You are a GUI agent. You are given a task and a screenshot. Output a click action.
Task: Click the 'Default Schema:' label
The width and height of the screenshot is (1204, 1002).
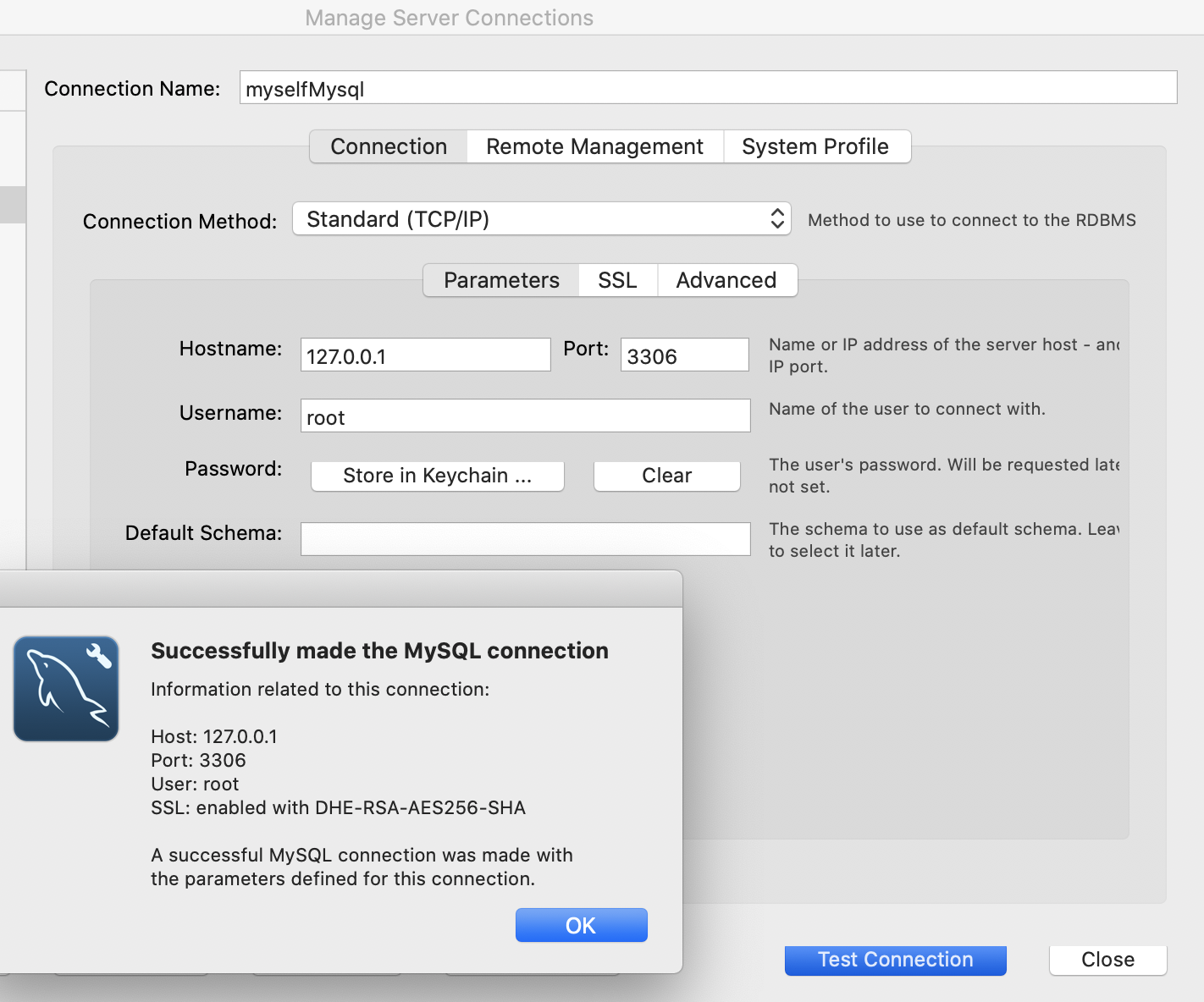click(203, 533)
